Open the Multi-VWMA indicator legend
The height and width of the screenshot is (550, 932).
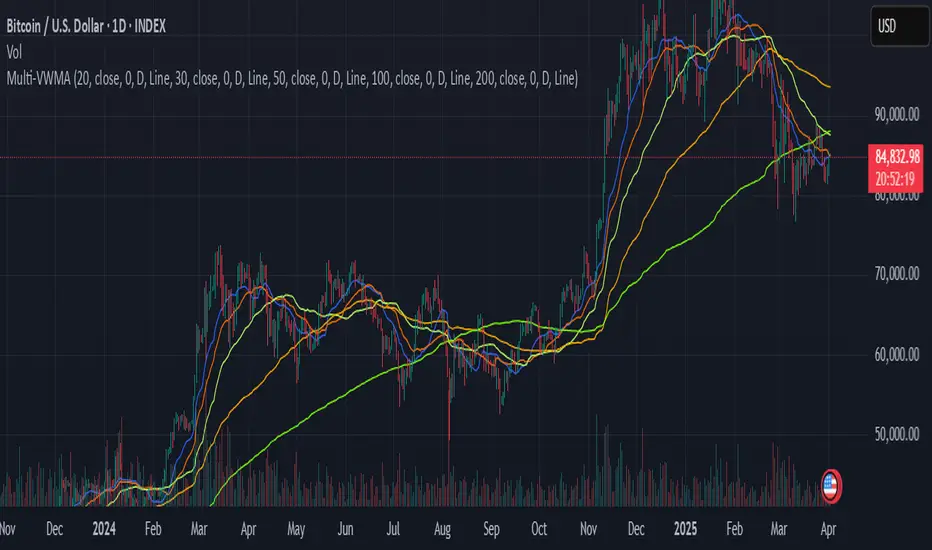pos(292,78)
